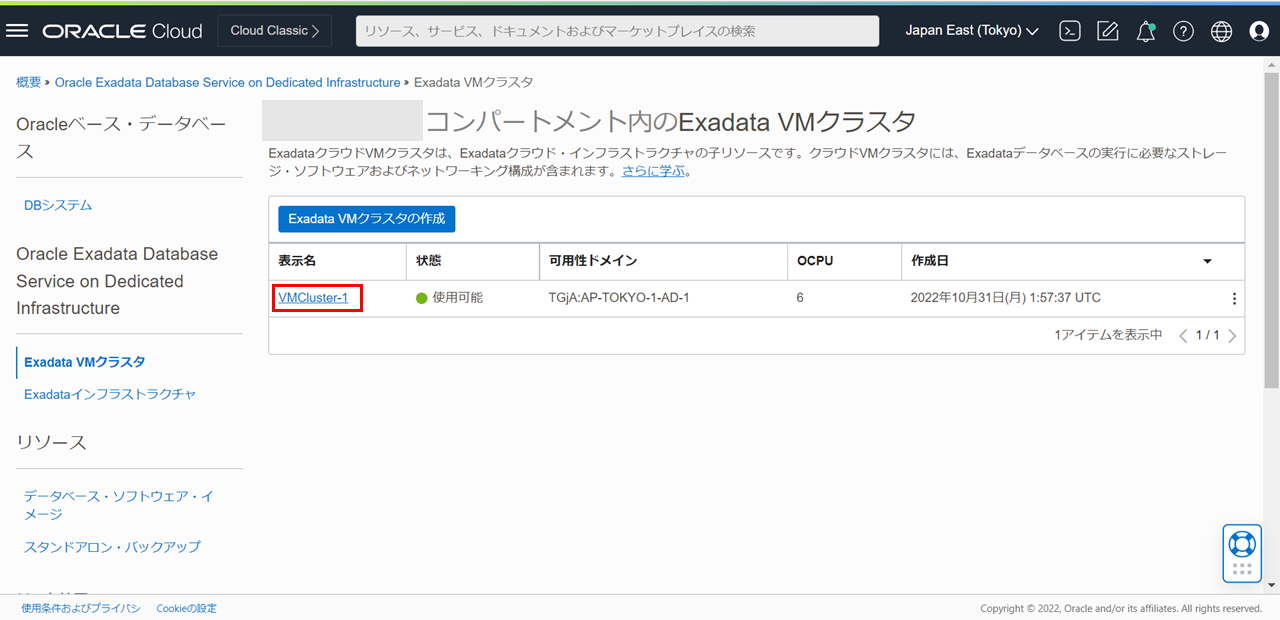Open the help question mark menu
The width and height of the screenshot is (1280, 620).
1183,31
